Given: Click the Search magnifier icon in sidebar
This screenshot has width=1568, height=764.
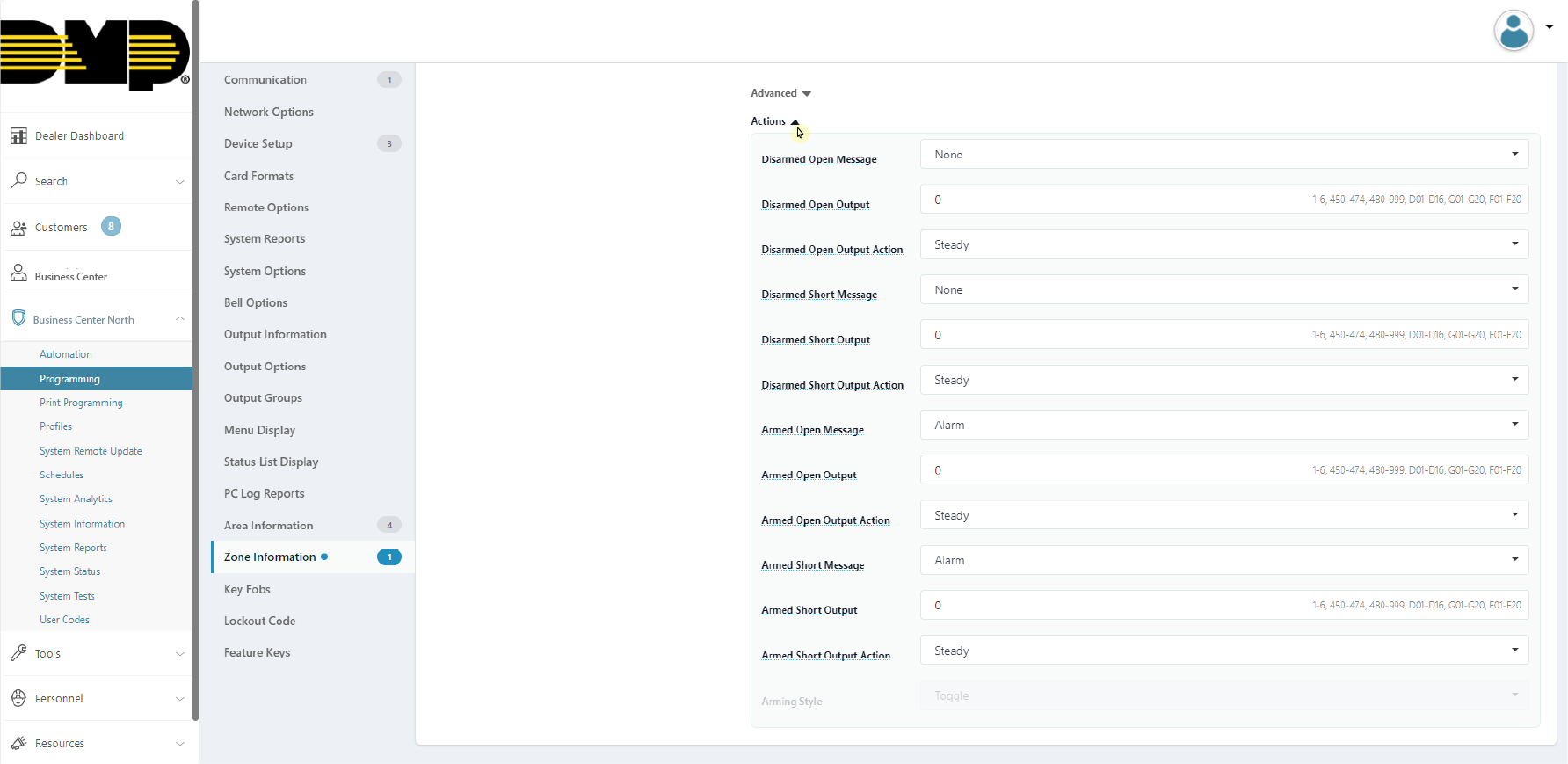Looking at the screenshot, I should pyautogui.click(x=18, y=180).
